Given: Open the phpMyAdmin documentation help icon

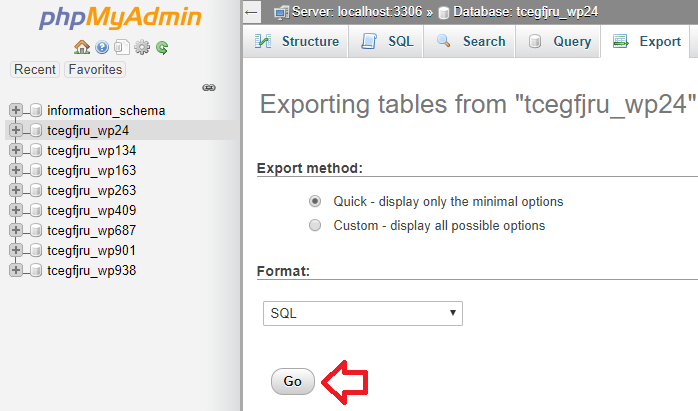Looking at the screenshot, I should 102,47.
